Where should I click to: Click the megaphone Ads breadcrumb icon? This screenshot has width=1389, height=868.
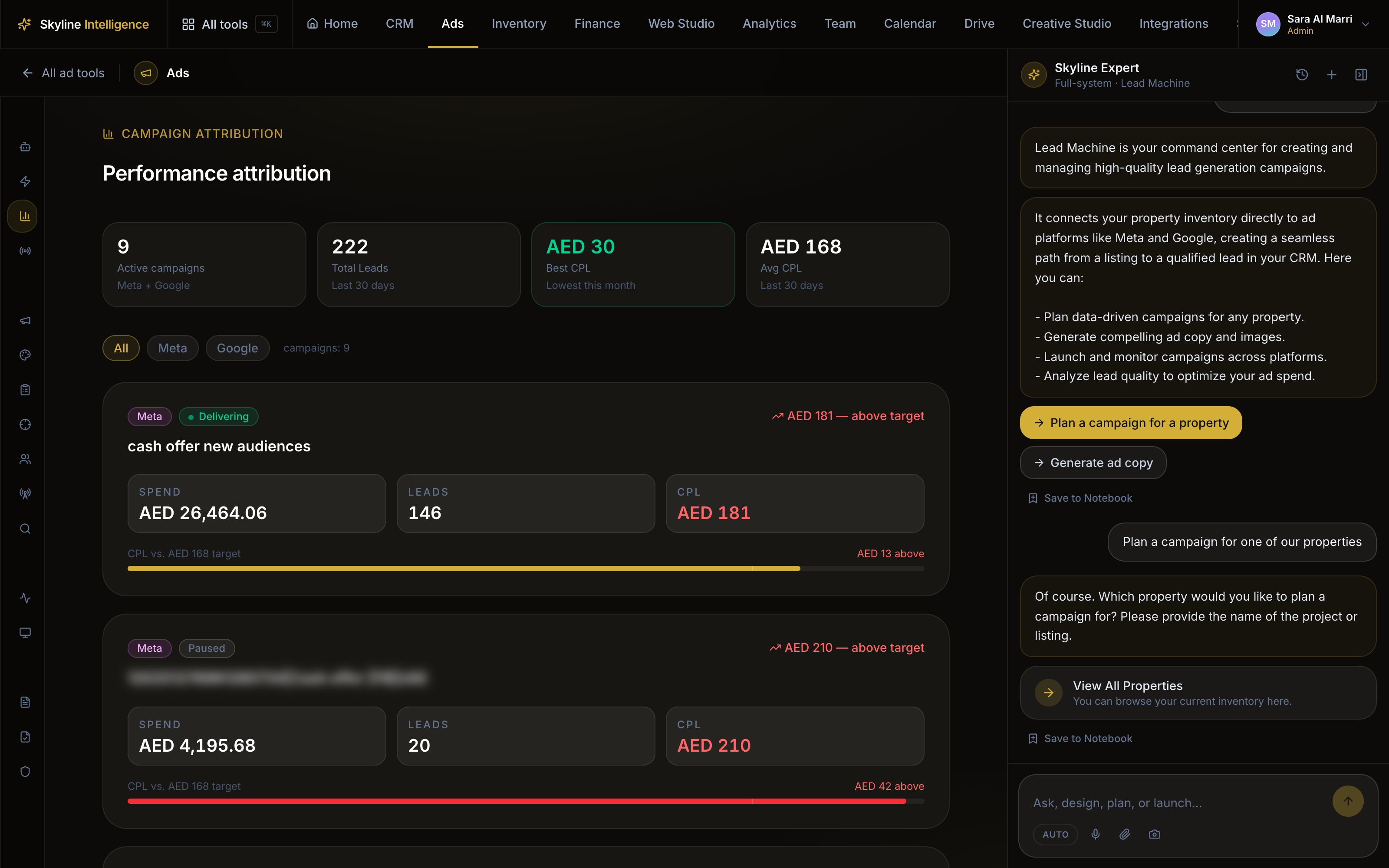coord(146,73)
